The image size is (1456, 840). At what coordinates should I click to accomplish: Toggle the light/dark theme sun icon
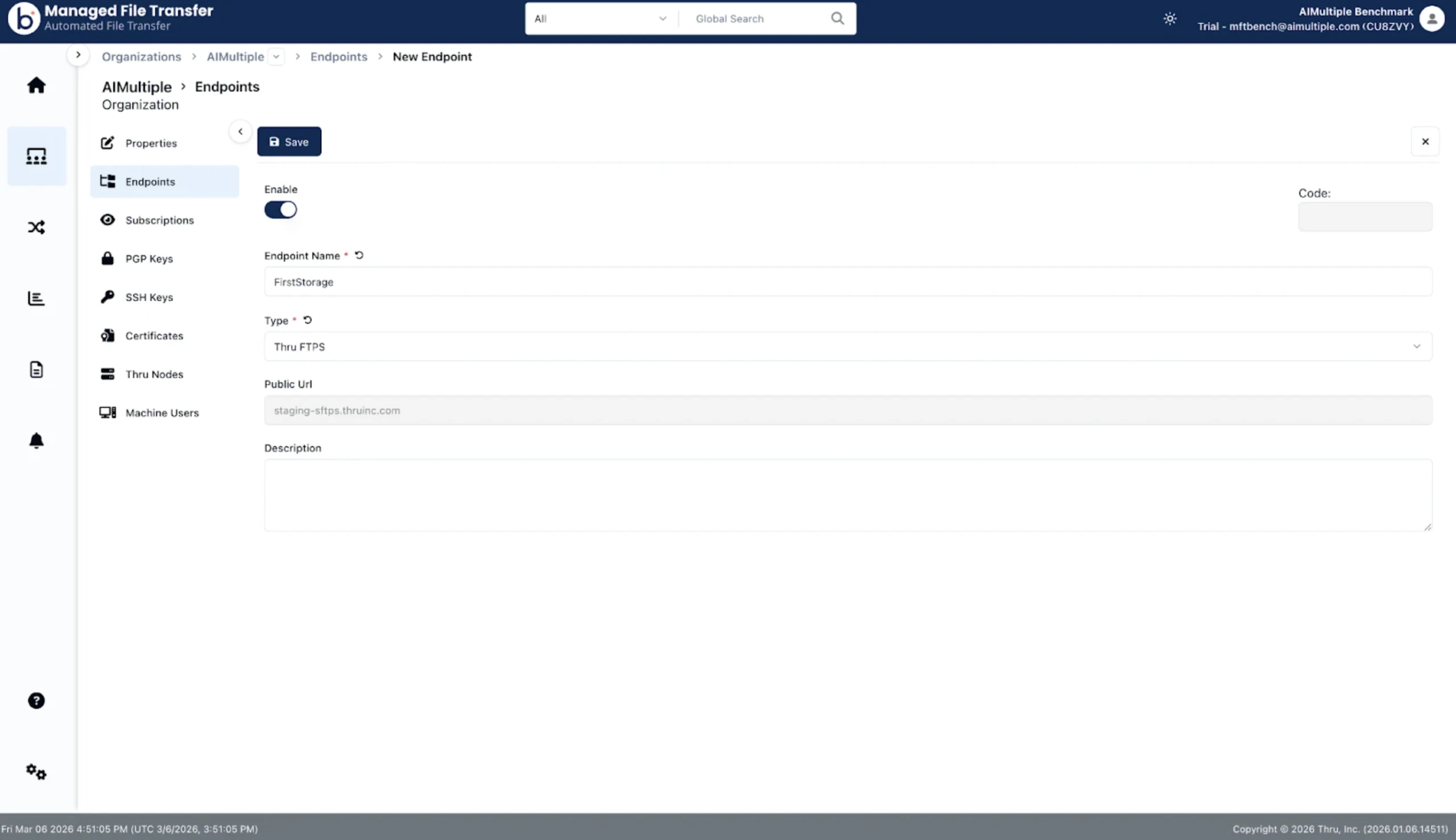(1170, 18)
